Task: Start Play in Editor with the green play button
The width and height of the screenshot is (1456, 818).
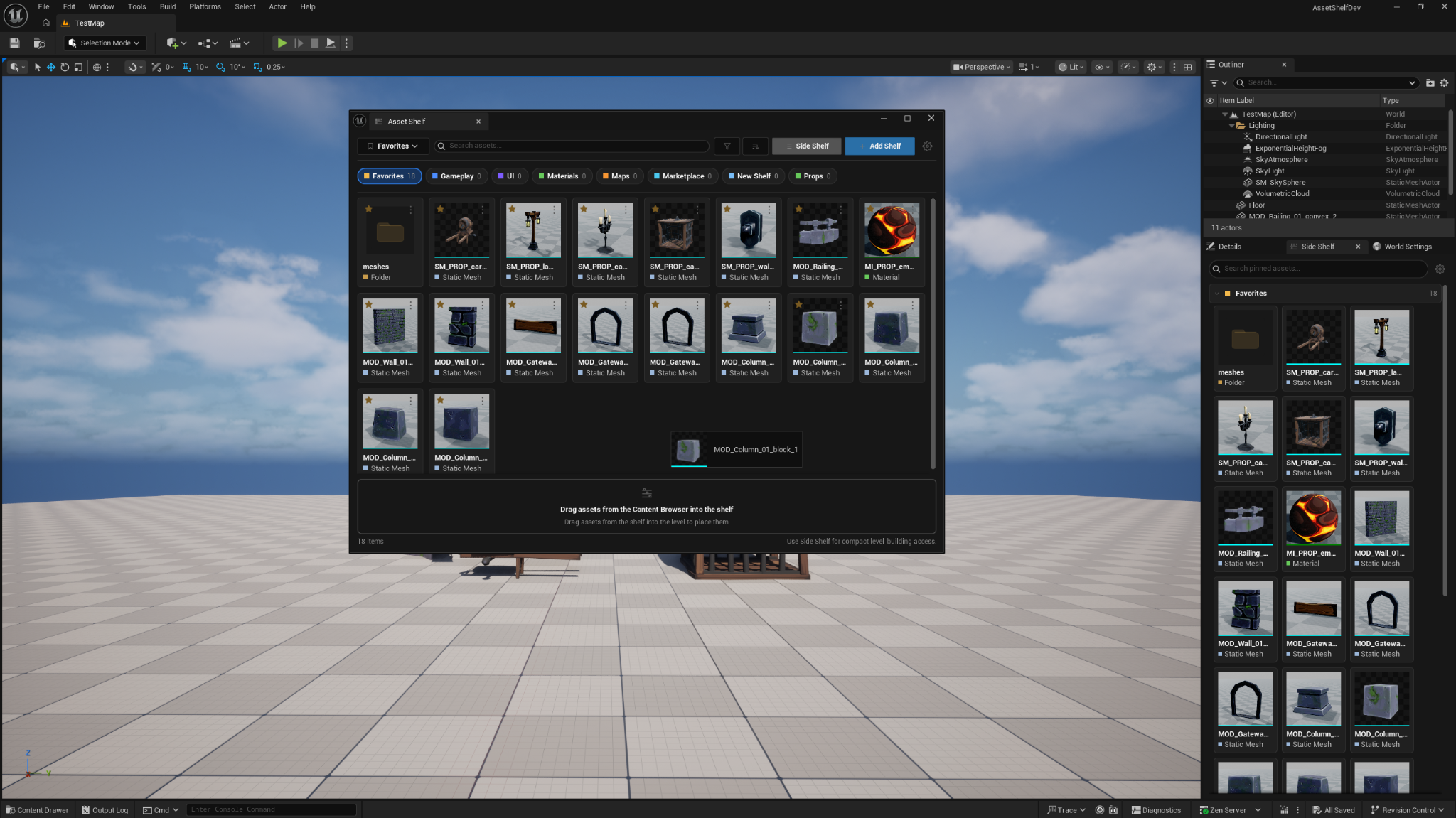Action: point(282,43)
